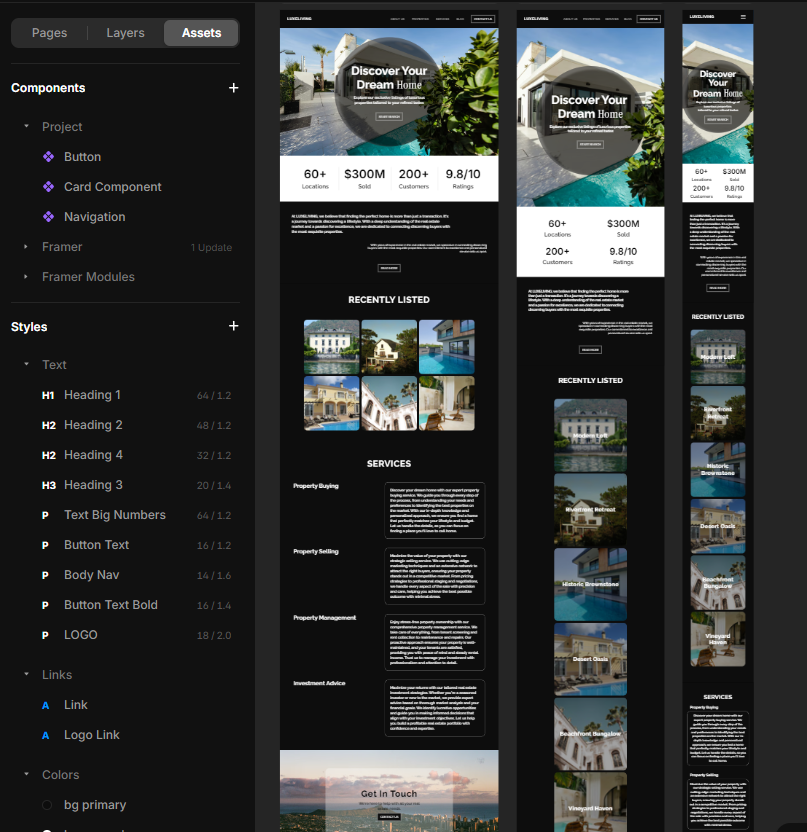This screenshot has height=832, width=807.
Task: Select the Text Big Numbers style
Action: (125, 515)
